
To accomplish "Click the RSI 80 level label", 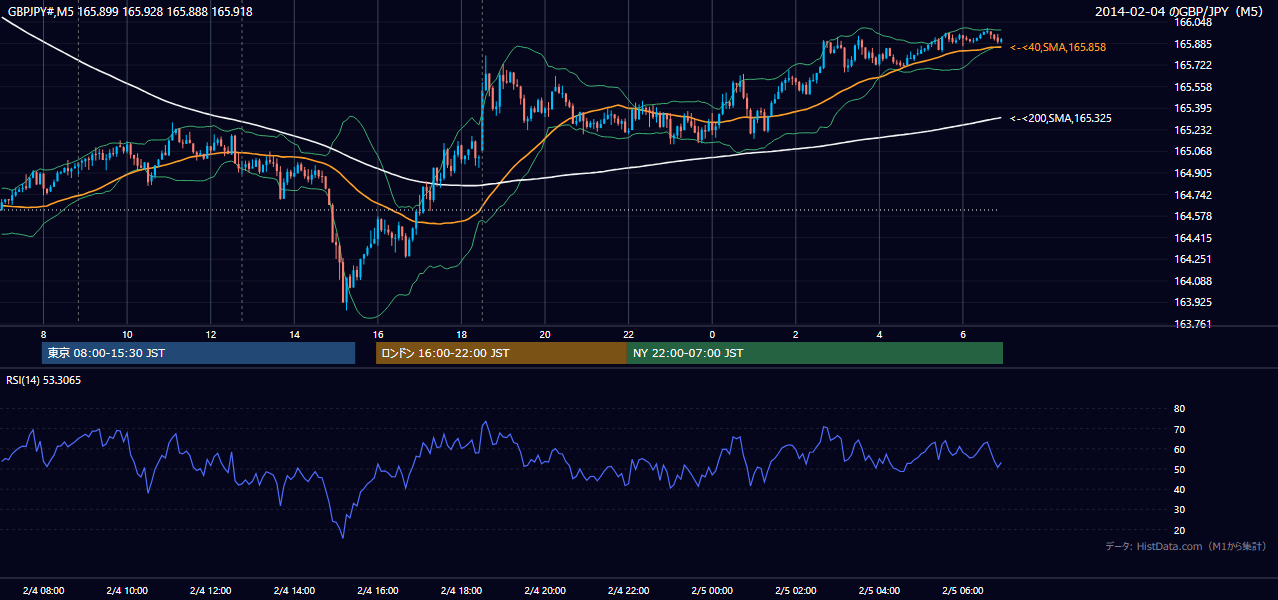I will coord(1179,409).
